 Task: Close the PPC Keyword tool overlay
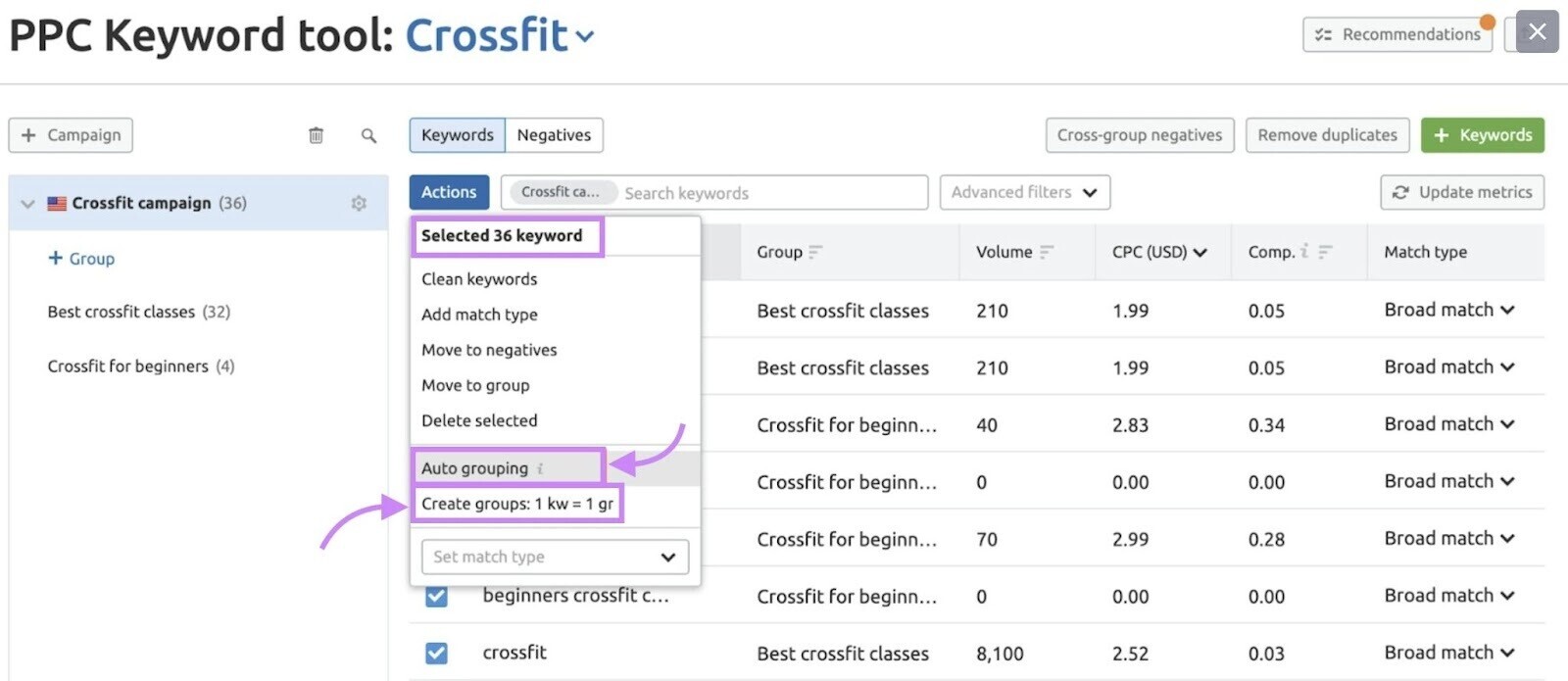pyautogui.click(x=1537, y=31)
